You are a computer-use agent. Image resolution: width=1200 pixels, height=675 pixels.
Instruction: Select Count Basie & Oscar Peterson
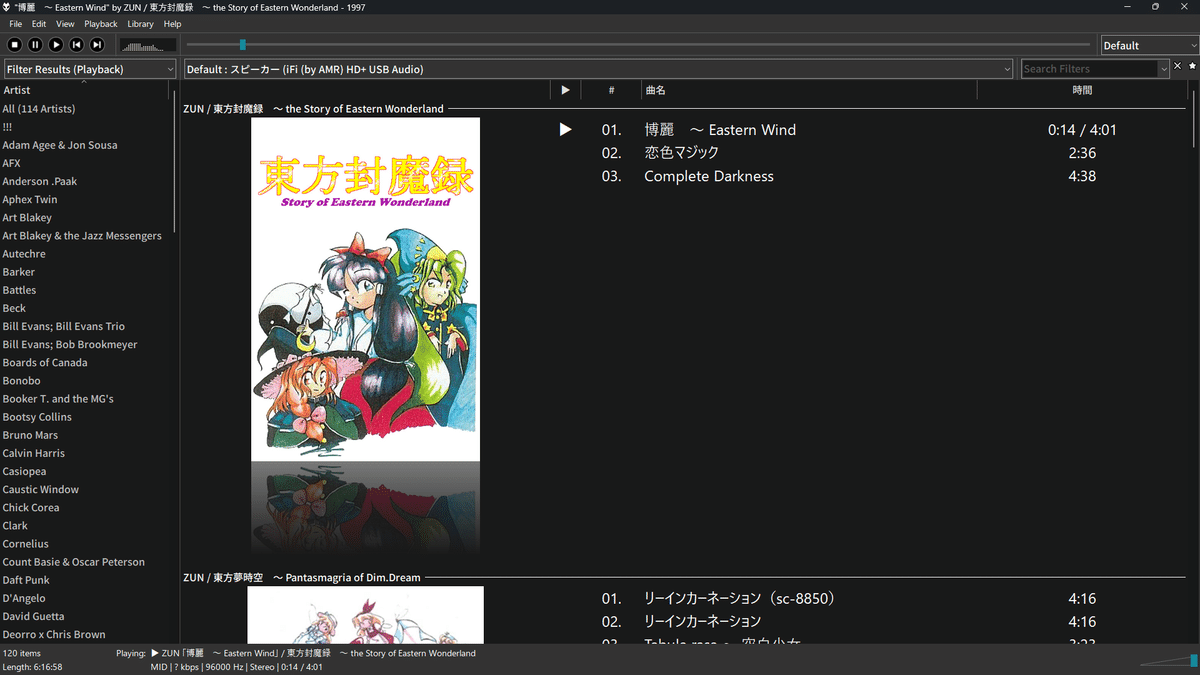74,562
